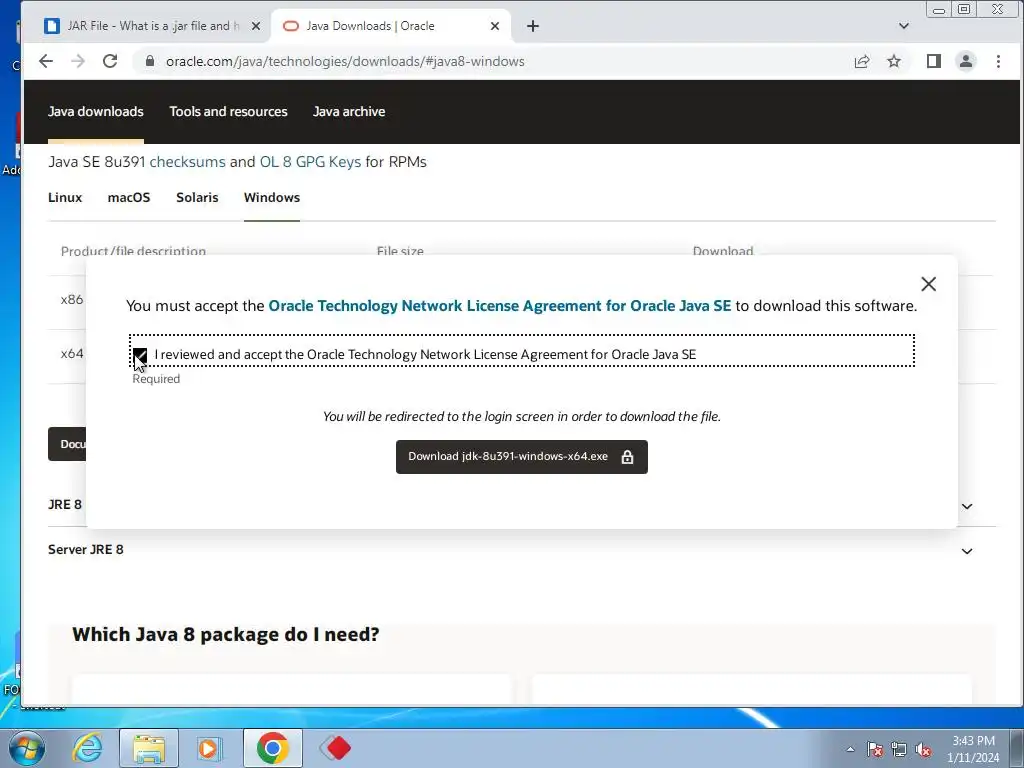Open a new browser tab
Screen dimensions: 1024x768
click(x=533, y=26)
